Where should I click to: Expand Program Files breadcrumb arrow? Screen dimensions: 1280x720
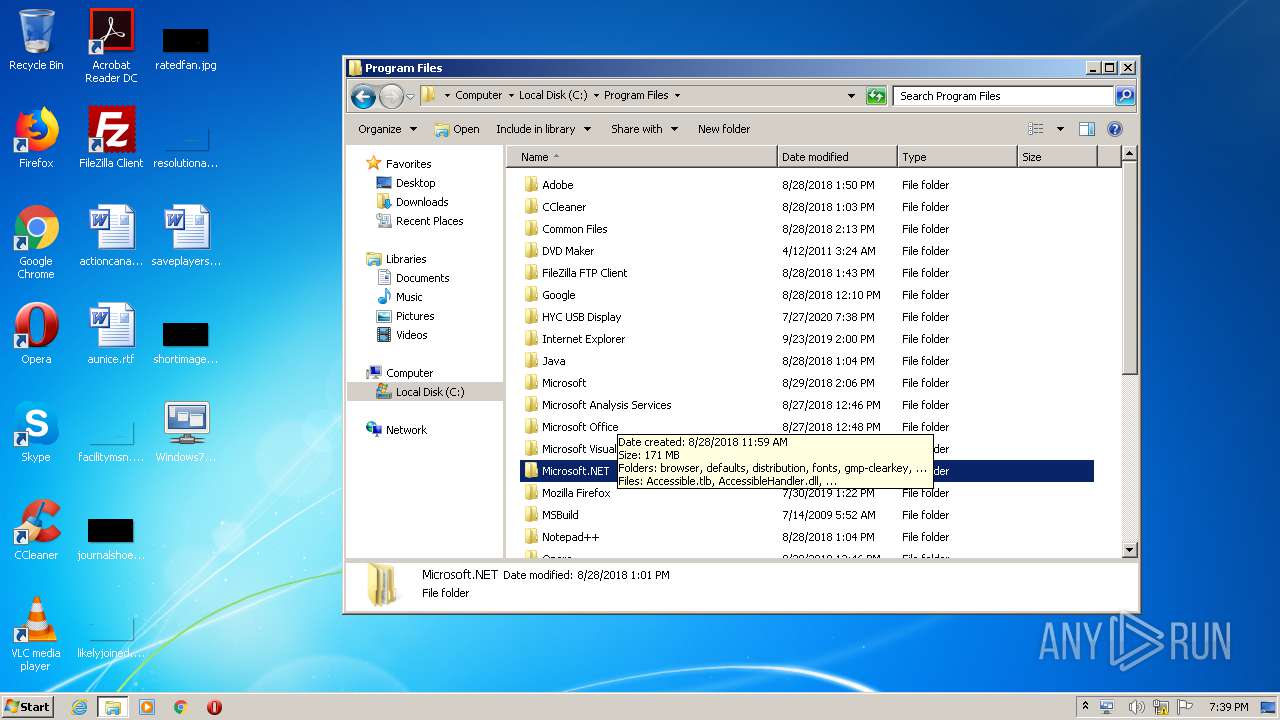click(x=677, y=96)
